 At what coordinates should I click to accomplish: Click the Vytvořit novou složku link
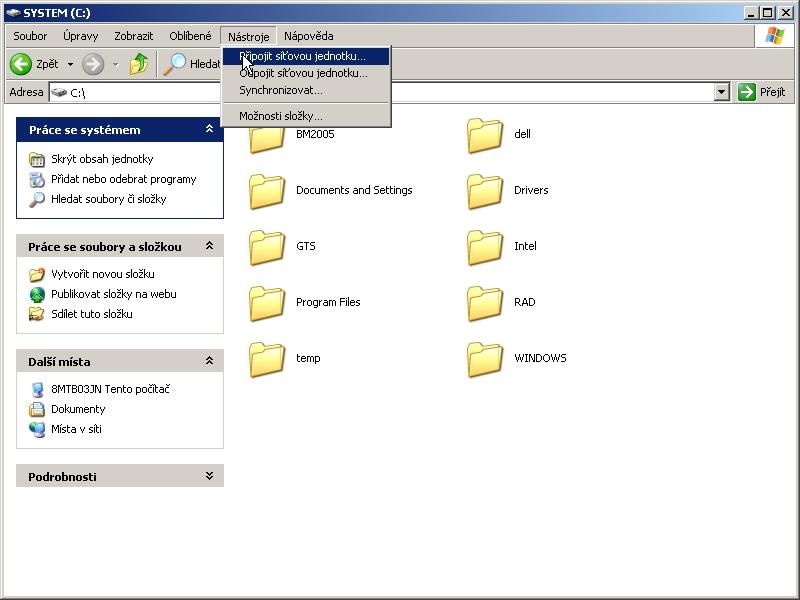103,274
